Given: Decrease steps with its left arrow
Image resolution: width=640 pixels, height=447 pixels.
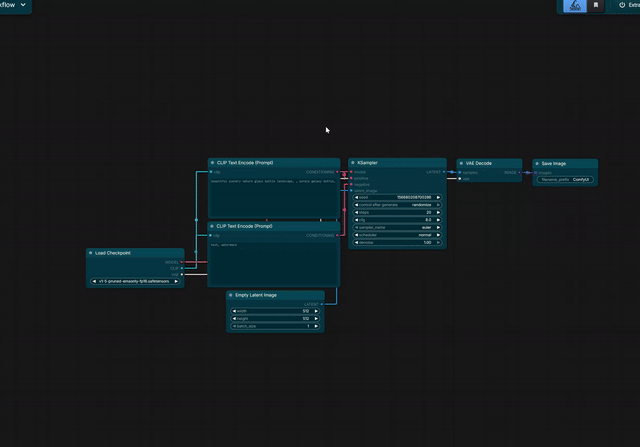Looking at the screenshot, I should point(356,213).
